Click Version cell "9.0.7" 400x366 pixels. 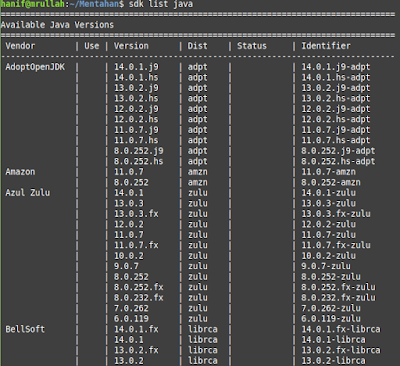coord(126,266)
